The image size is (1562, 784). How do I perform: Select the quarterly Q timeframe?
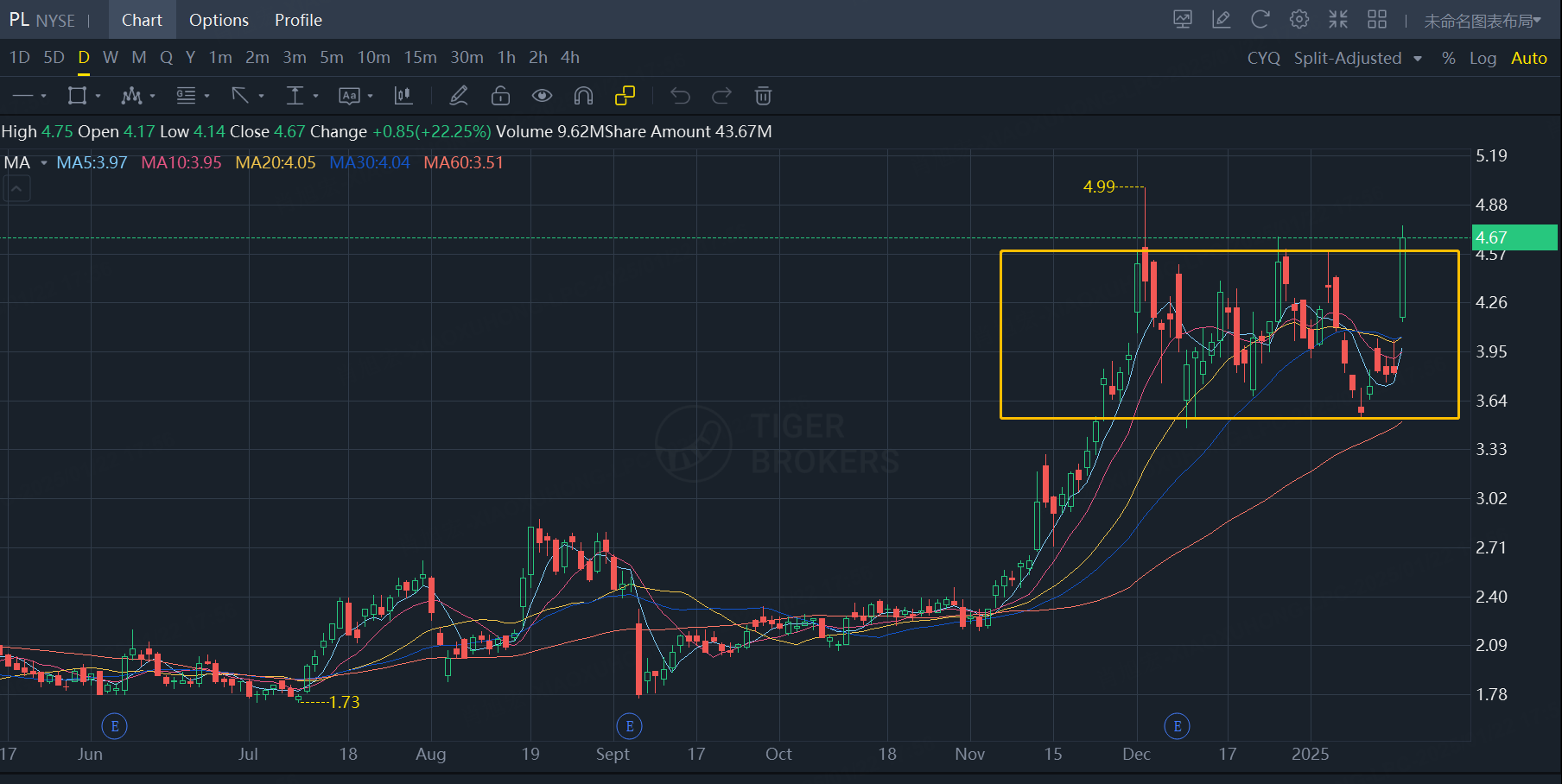(x=167, y=58)
